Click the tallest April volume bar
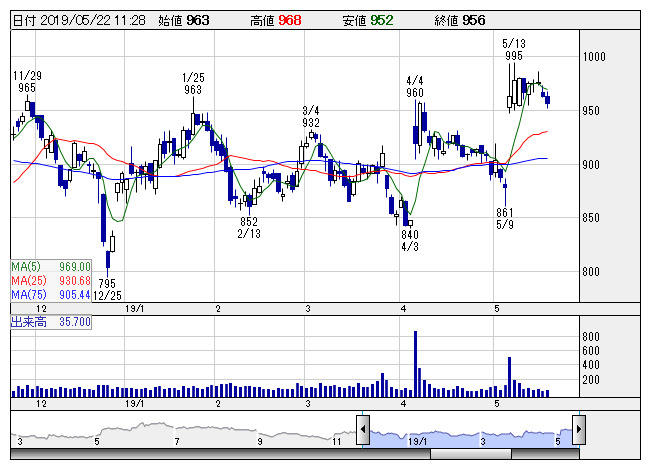This screenshot has height=469, width=652. click(x=415, y=364)
